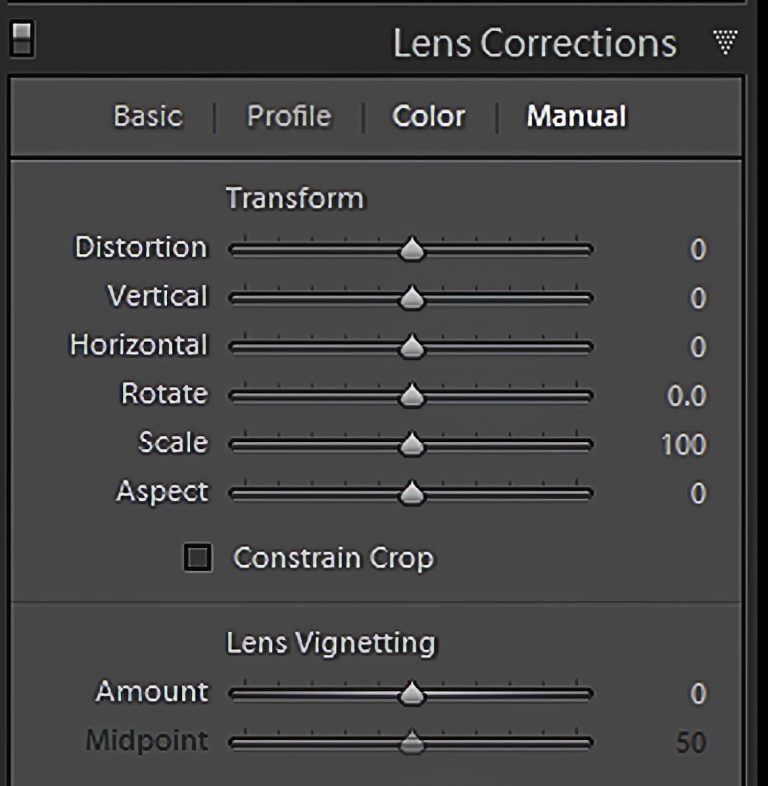
Task: Click the Midpoint label
Action: point(147,741)
